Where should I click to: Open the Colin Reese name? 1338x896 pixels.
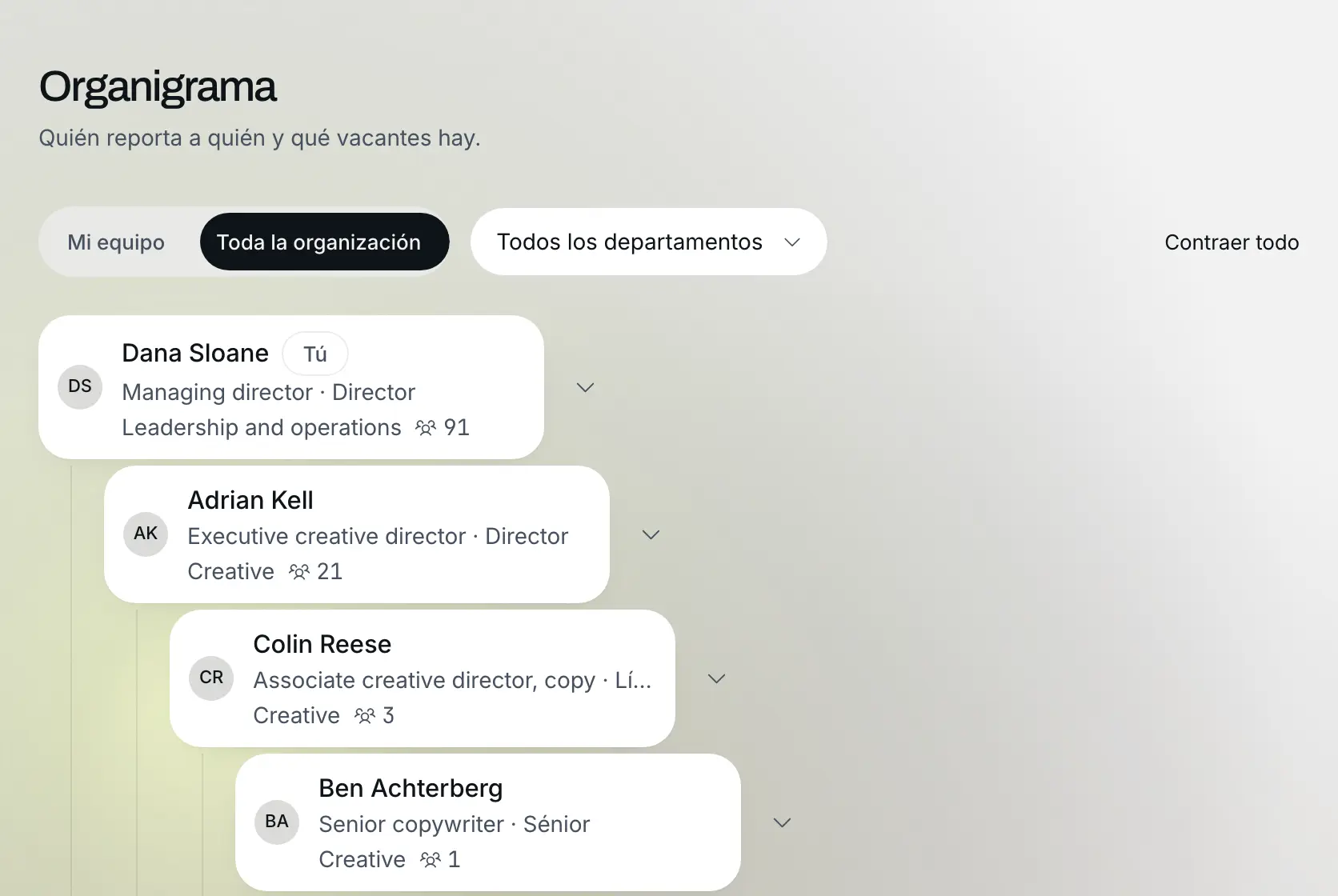[x=322, y=644]
